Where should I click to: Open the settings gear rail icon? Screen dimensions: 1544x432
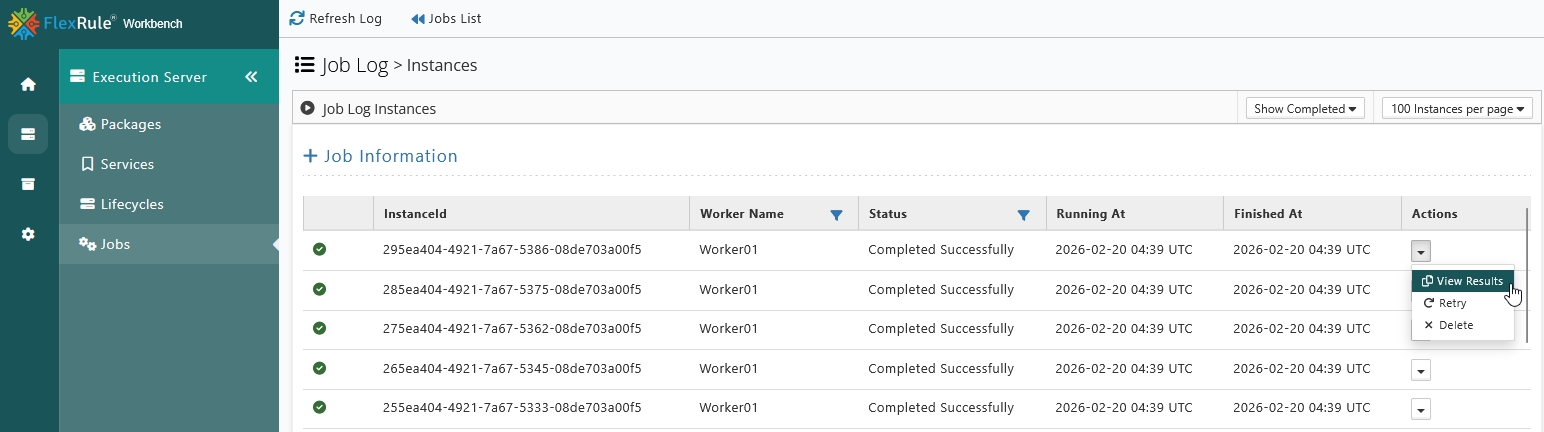tap(28, 234)
